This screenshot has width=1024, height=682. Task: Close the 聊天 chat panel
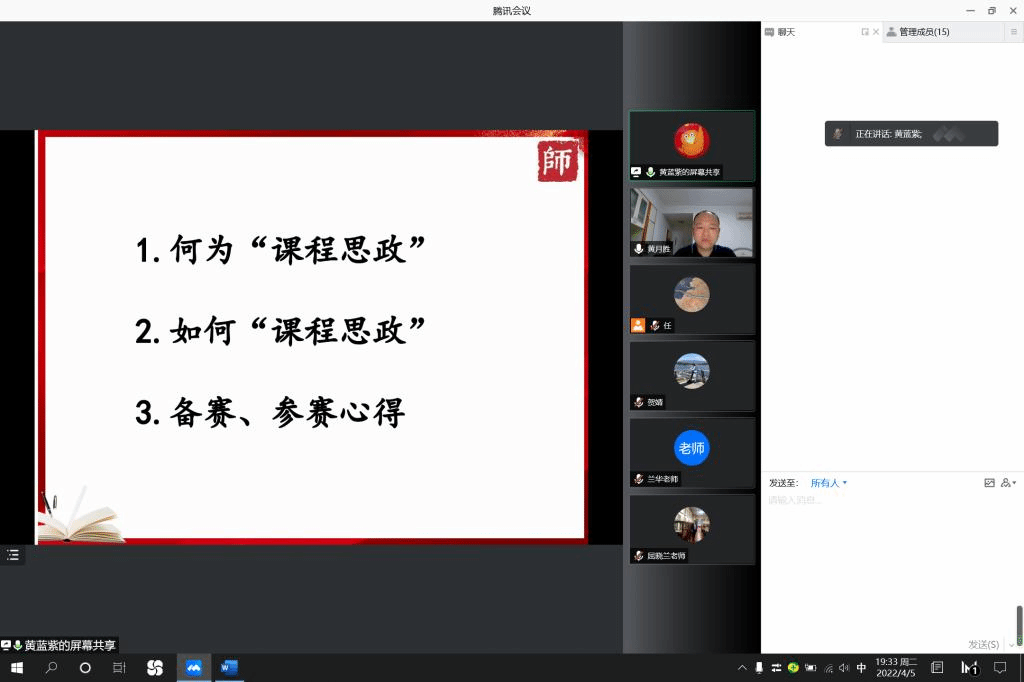pos(876,32)
